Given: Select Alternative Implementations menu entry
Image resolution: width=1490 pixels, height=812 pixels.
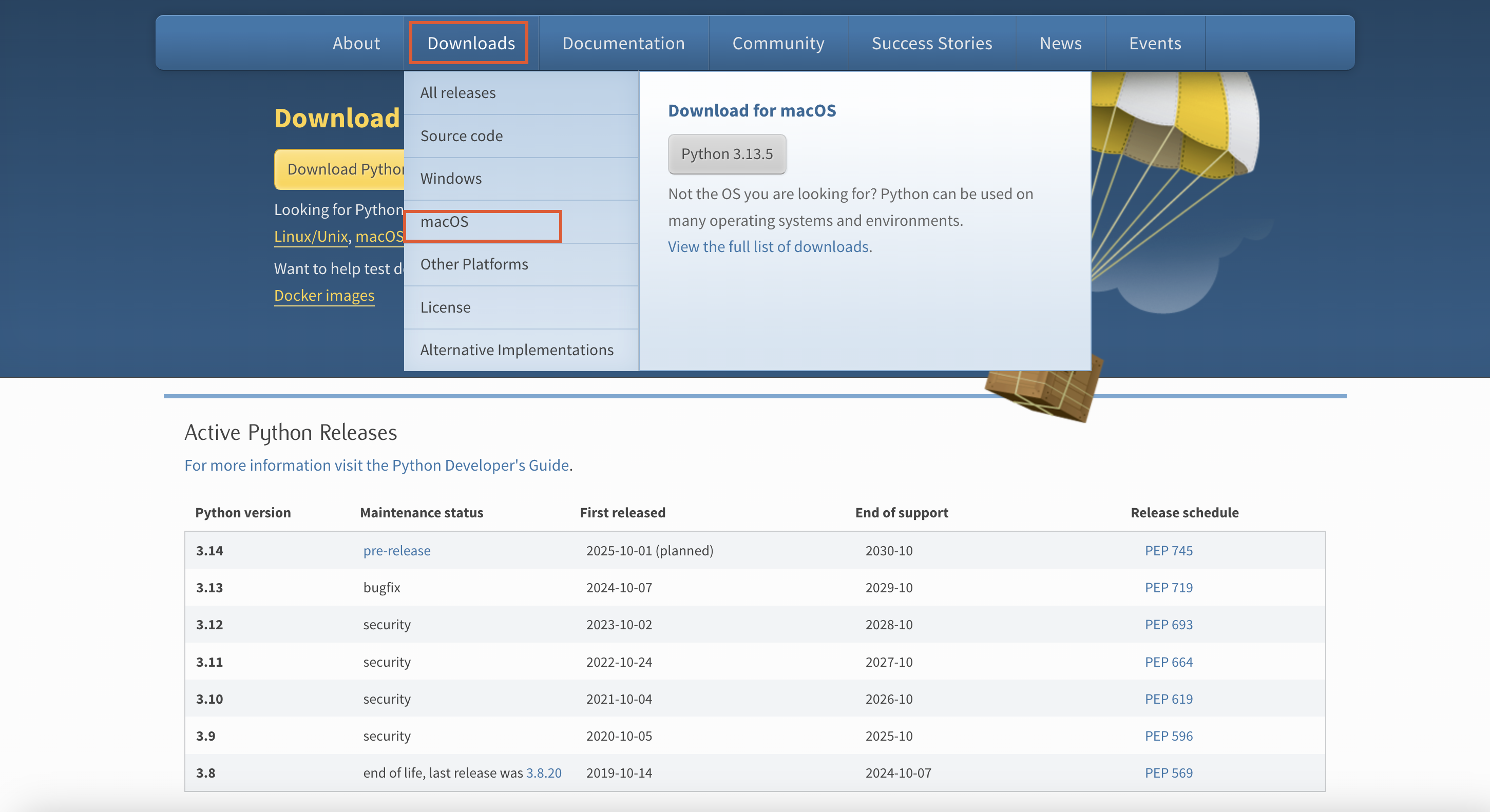Looking at the screenshot, I should pyautogui.click(x=521, y=350).
